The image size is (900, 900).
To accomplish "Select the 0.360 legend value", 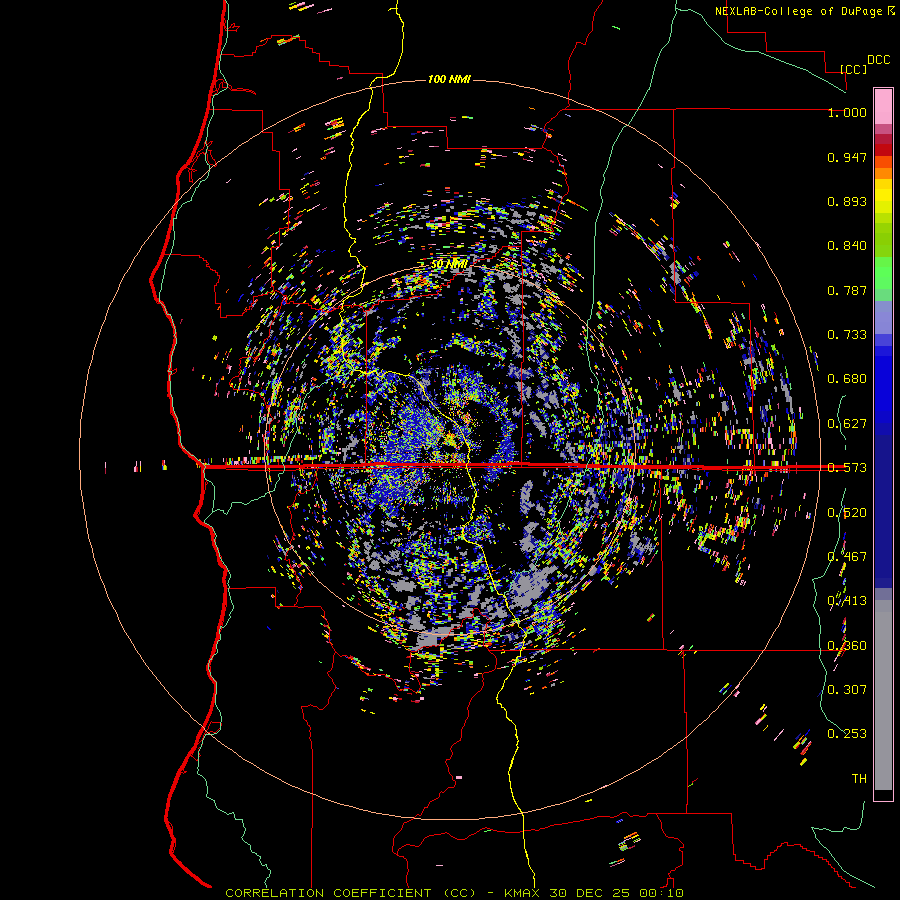I will click(847, 646).
